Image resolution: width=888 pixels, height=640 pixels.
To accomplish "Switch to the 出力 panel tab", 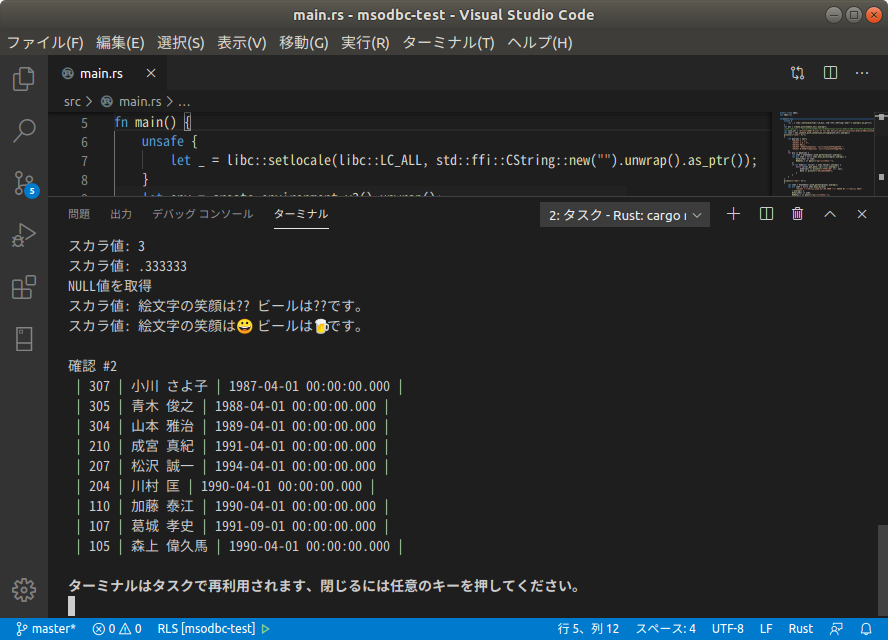I will coord(121,214).
